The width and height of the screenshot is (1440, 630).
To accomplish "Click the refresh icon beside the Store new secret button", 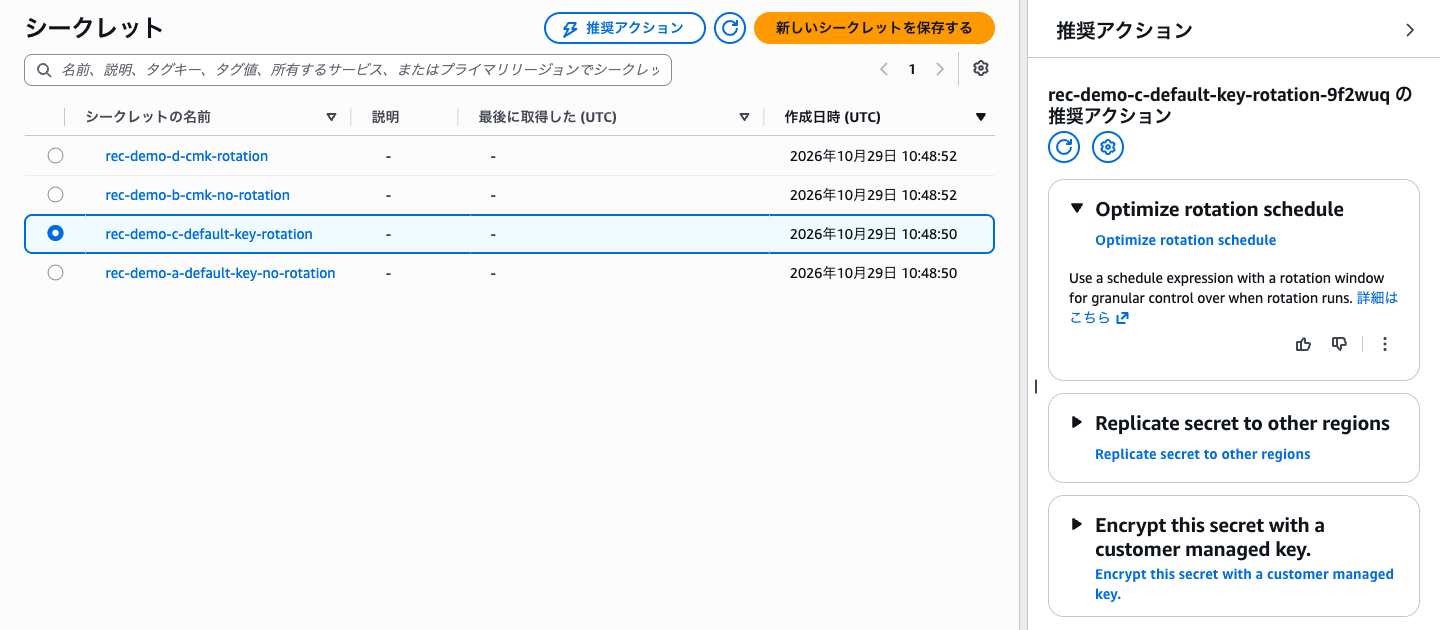I will coord(730,28).
